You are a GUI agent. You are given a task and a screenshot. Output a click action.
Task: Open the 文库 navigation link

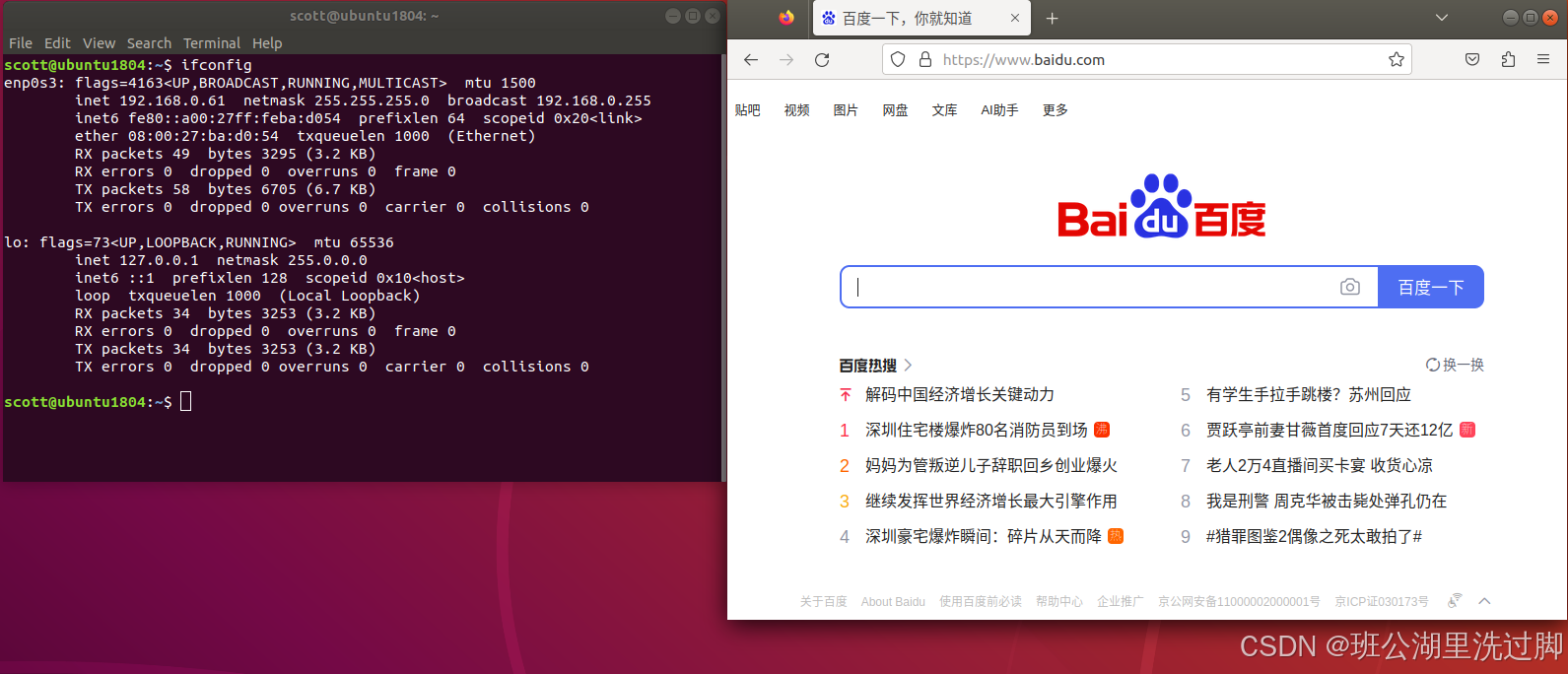tap(945, 110)
